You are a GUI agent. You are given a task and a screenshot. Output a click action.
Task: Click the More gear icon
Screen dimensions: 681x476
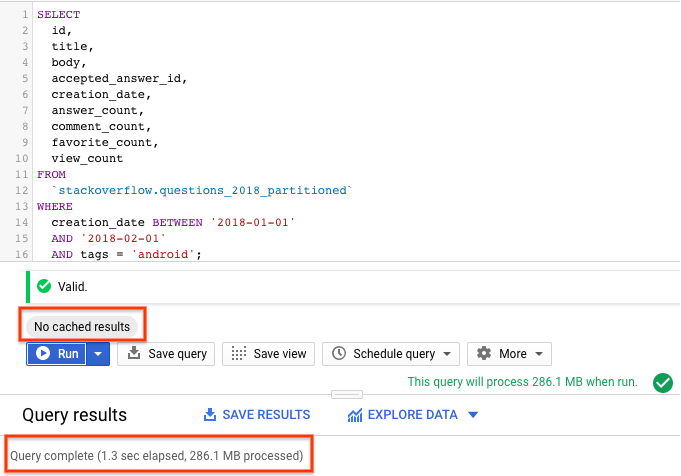tap(484, 354)
